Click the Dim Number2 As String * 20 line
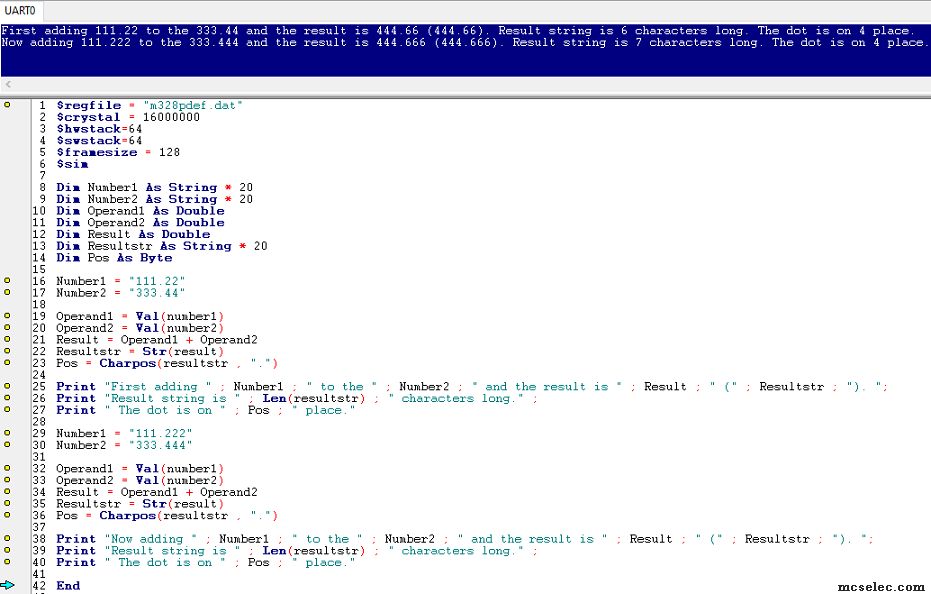The width and height of the screenshot is (931, 594). coord(154,199)
